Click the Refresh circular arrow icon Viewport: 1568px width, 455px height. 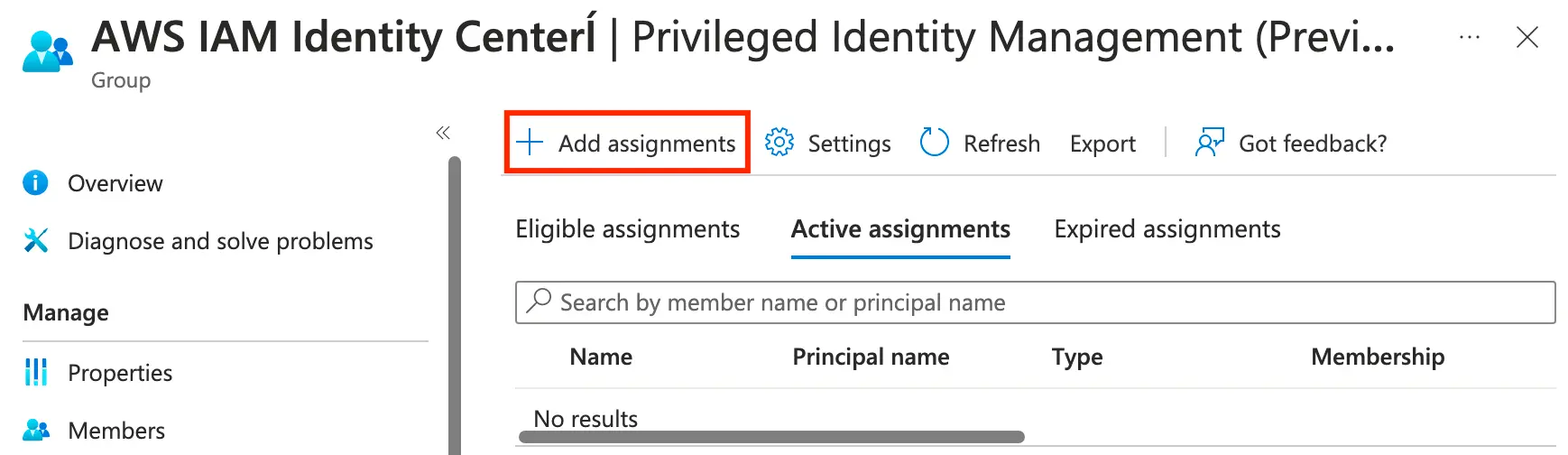934,143
